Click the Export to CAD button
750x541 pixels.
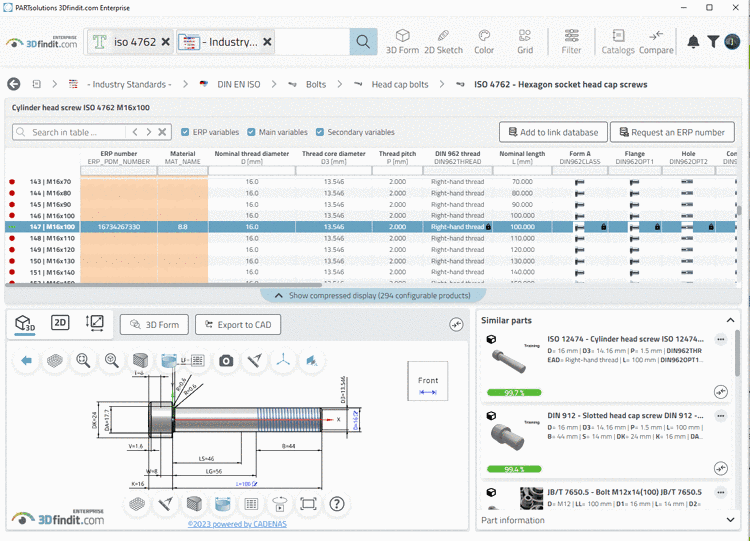click(x=237, y=324)
